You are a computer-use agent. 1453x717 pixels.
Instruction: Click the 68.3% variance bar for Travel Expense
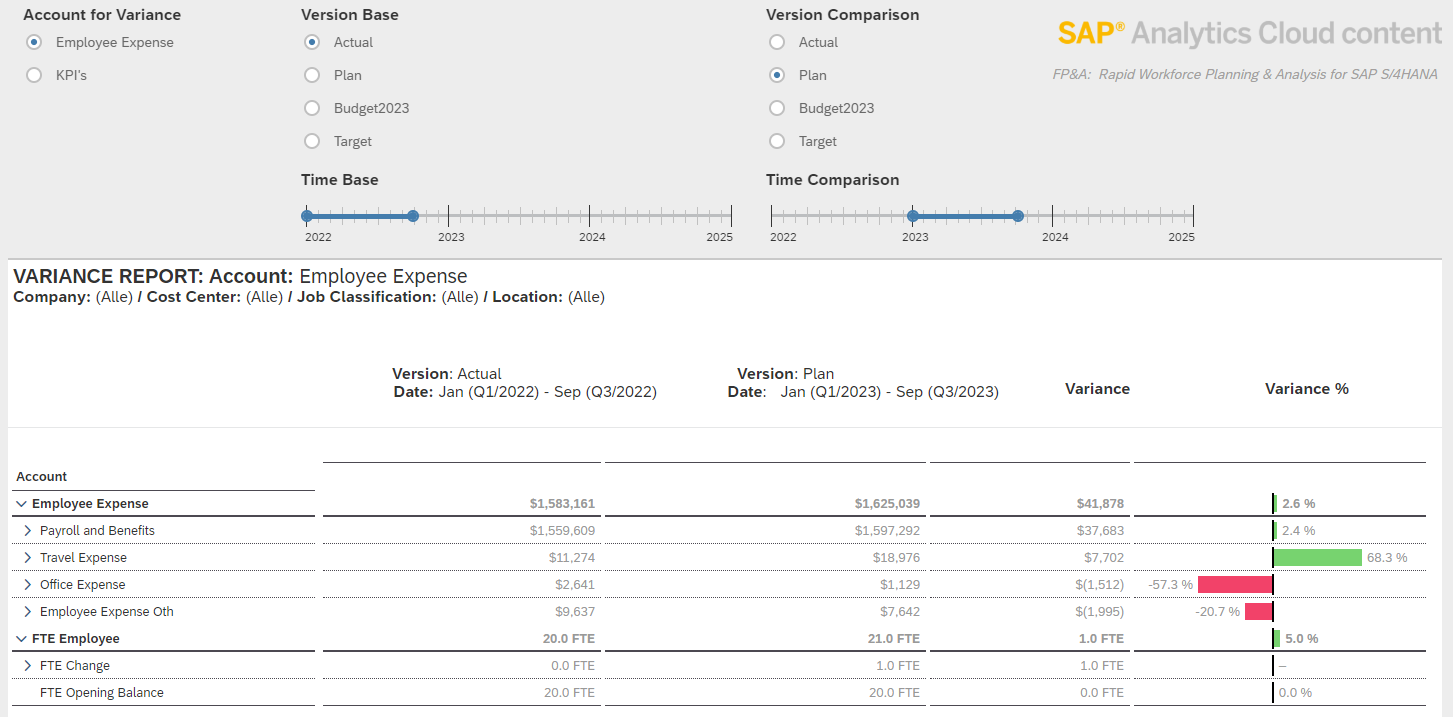(x=1316, y=557)
